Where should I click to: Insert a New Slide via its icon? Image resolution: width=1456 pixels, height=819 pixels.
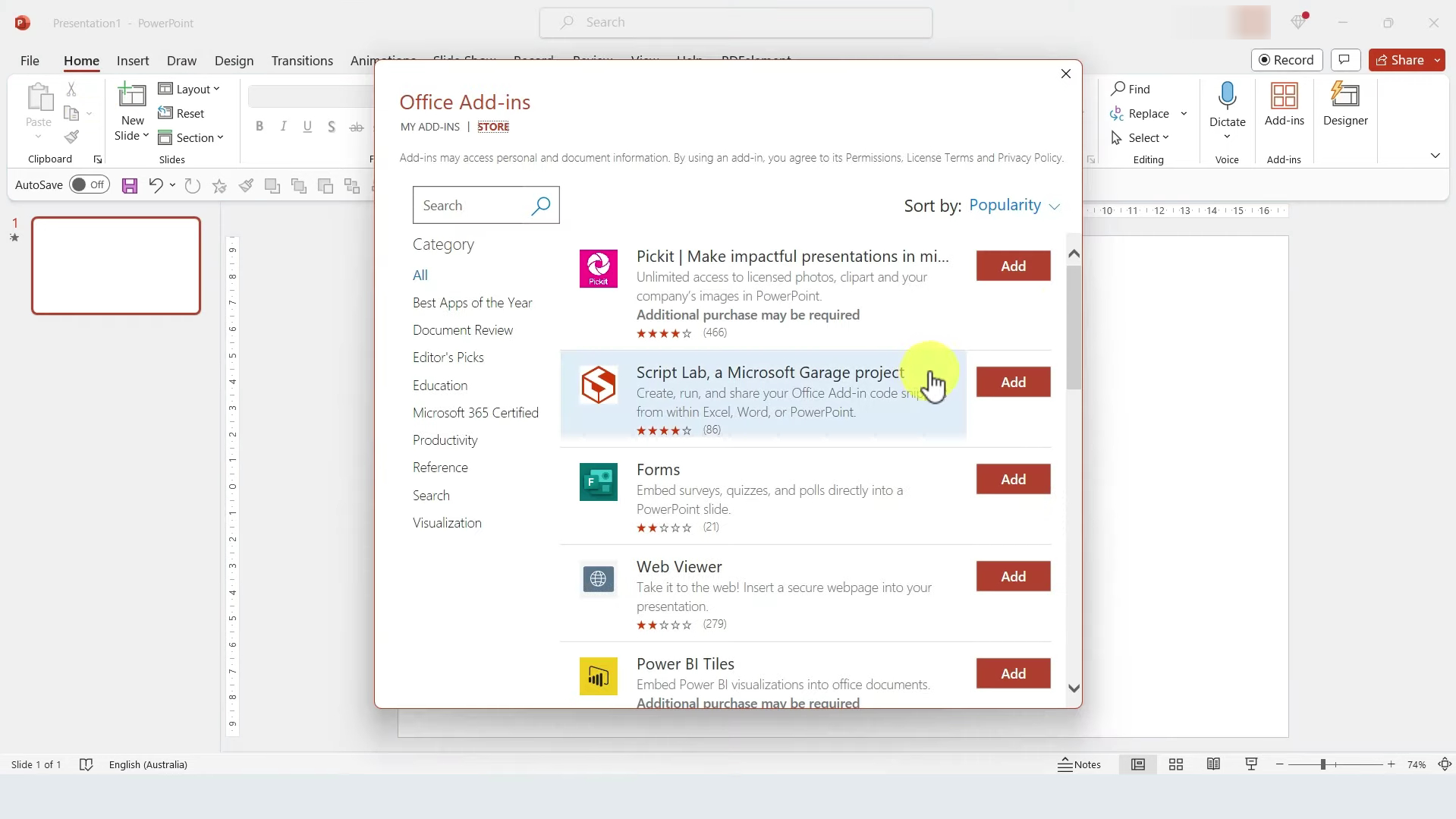click(132, 96)
